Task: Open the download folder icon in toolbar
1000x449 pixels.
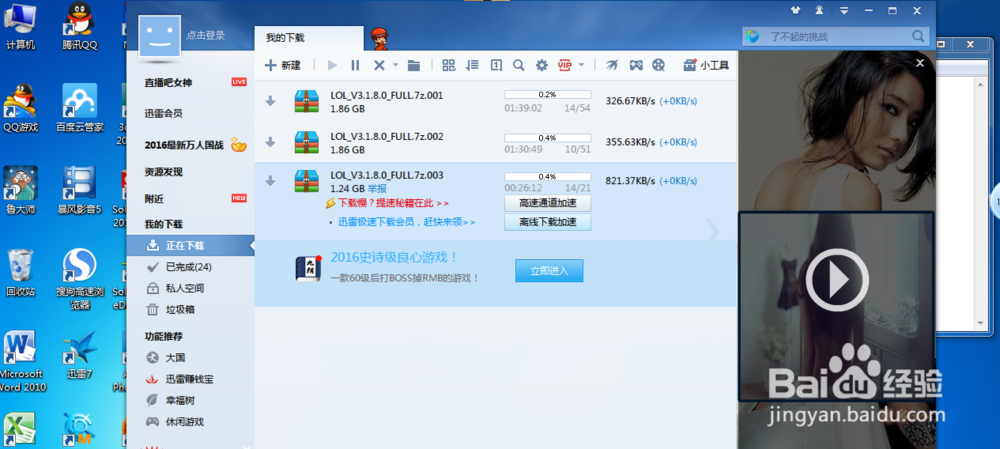Action: pos(414,65)
